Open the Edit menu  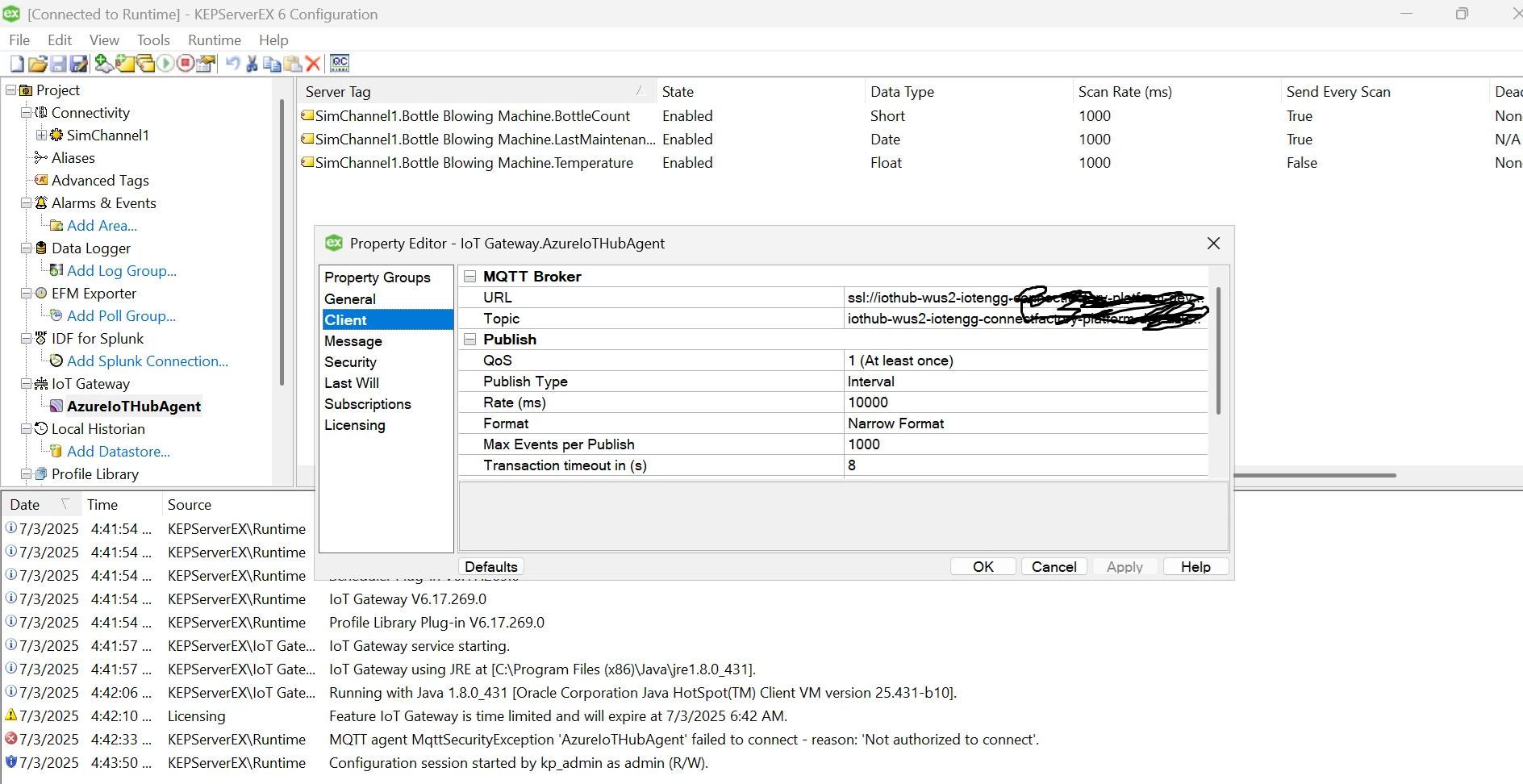pyautogui.click(x=60, y=40)
